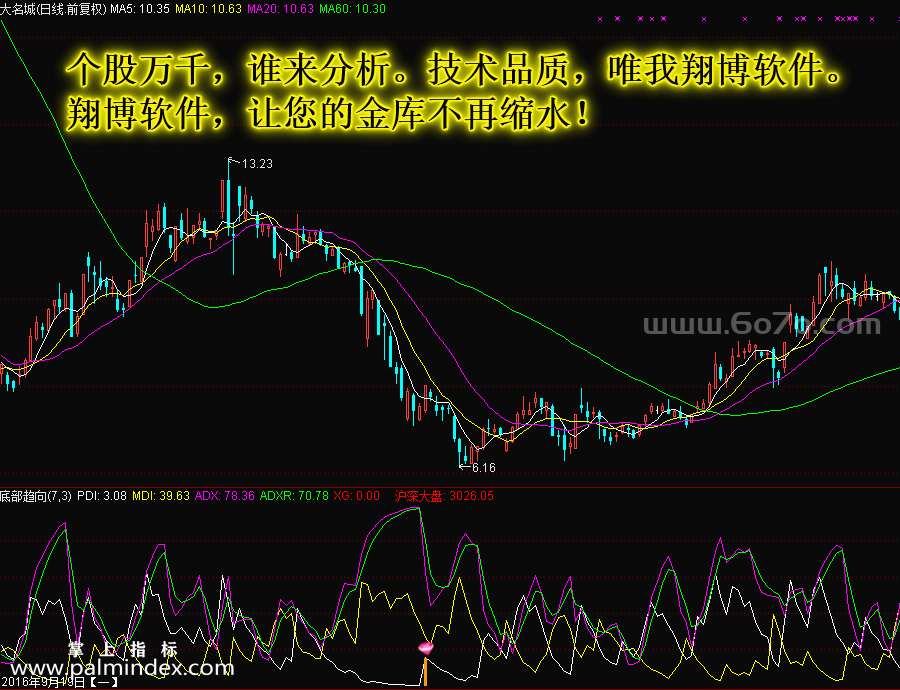
Task: Select the MDI: 39.63 readout
Action: point(161,495)
